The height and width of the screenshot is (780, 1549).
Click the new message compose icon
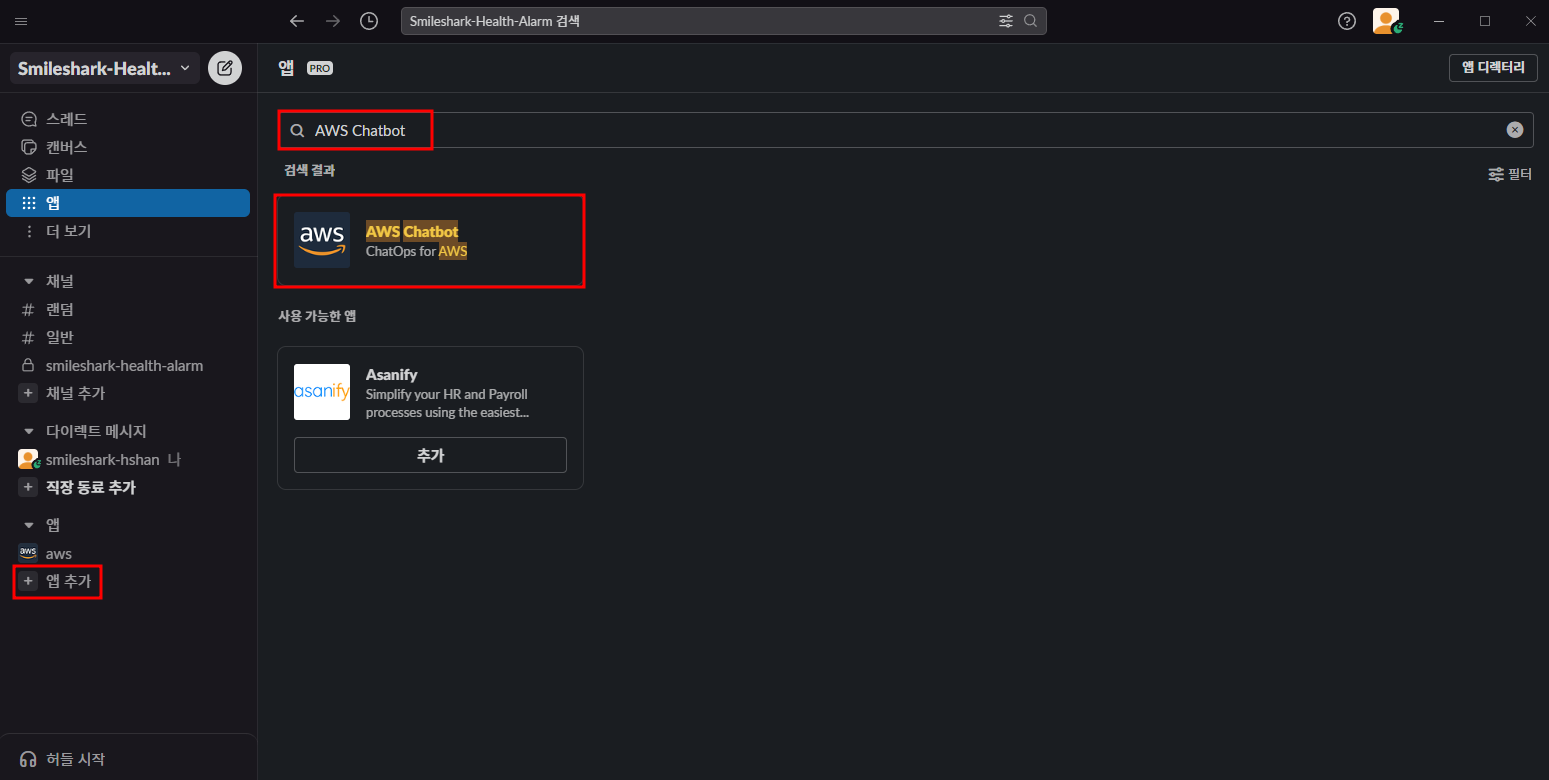click(225, 68)
